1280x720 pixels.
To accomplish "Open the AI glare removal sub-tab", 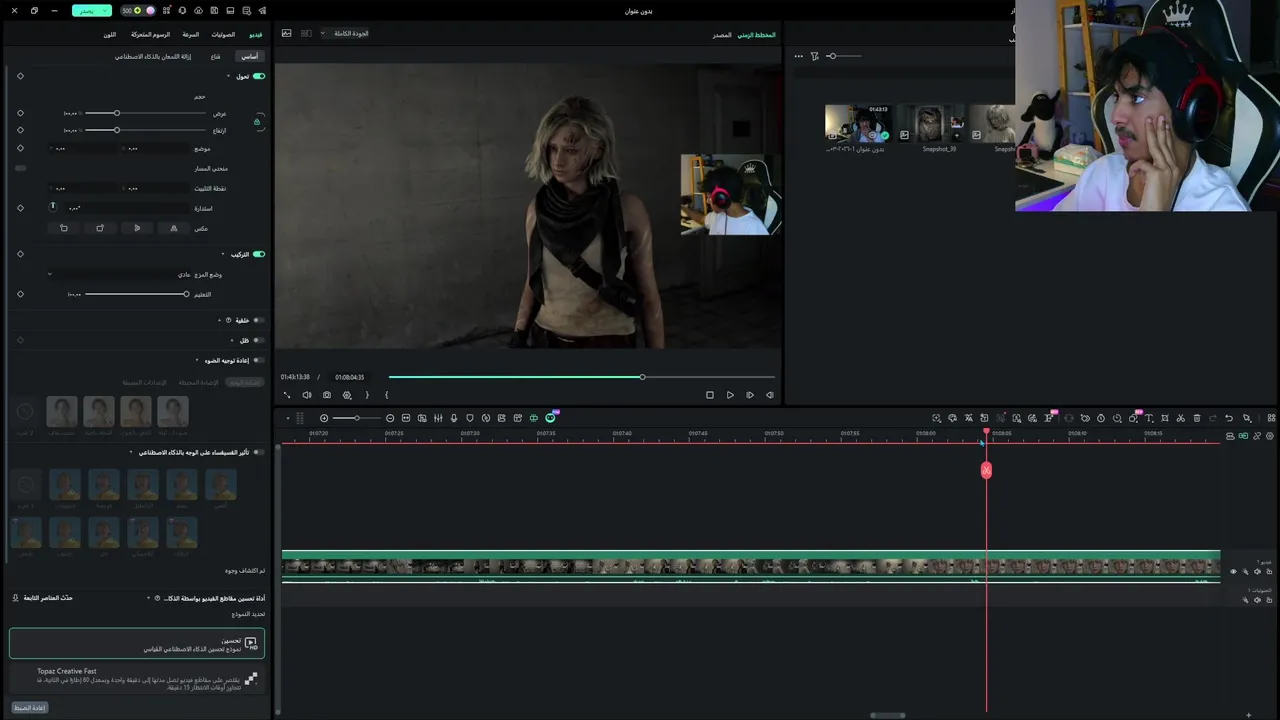I will pyautogui.click(x=153, y=56).
